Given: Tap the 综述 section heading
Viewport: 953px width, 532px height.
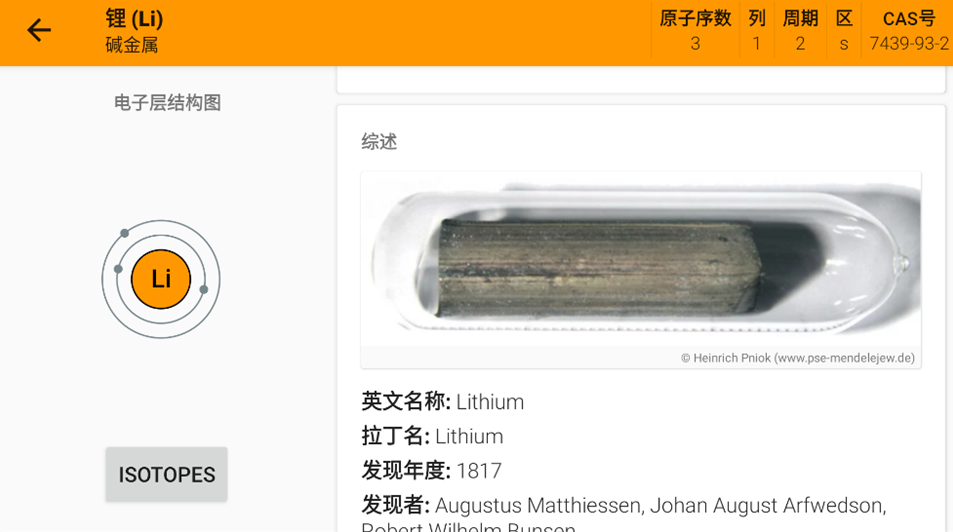Looking at the screenshot, I should (379, 142).
